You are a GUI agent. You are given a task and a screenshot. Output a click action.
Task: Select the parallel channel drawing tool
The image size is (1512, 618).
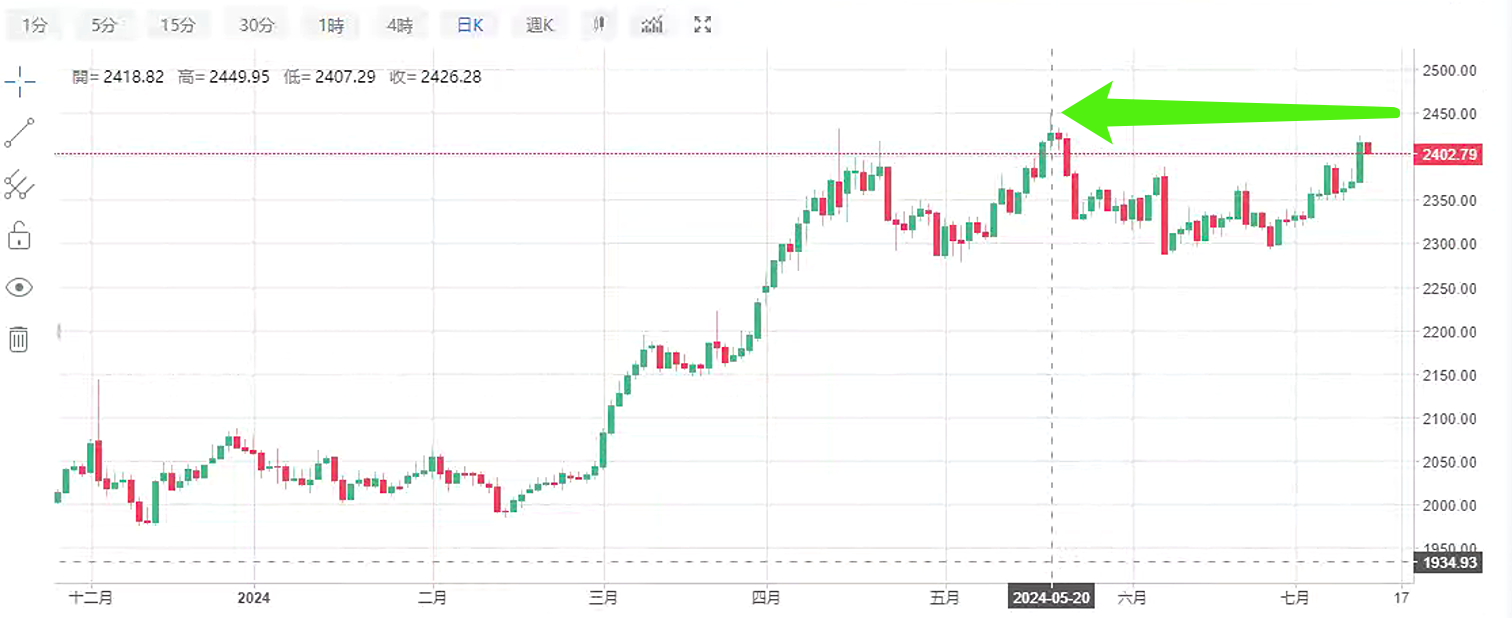pyautogui.click(x=19, y=185)
